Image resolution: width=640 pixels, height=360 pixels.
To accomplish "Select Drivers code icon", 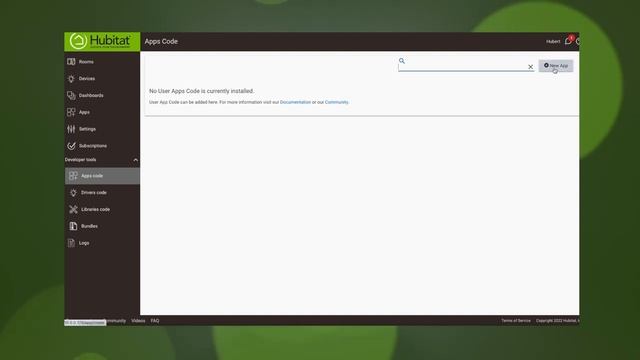I will pyautogui.click(x=73, y=193).
